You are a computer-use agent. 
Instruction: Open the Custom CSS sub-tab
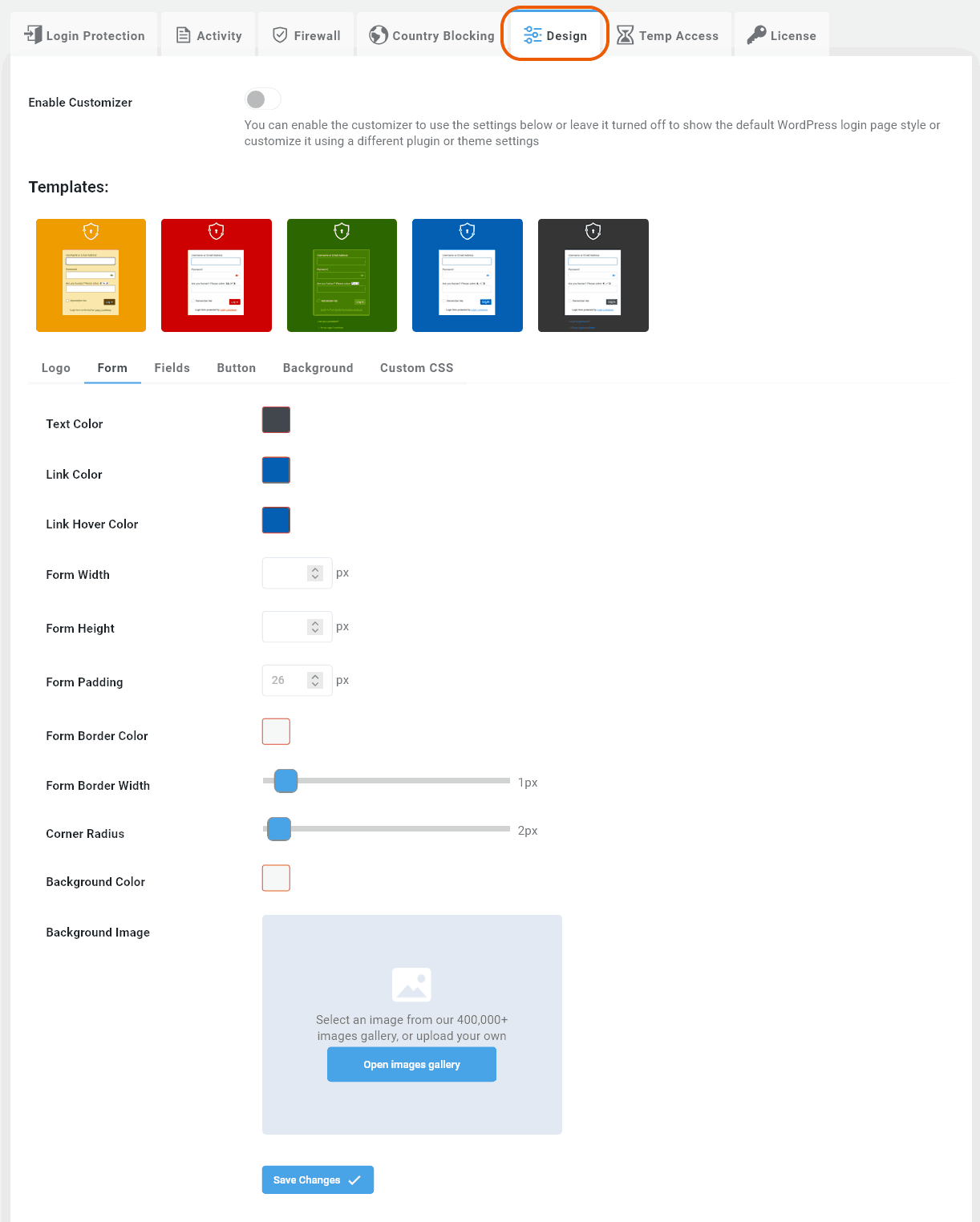point(416,368)
